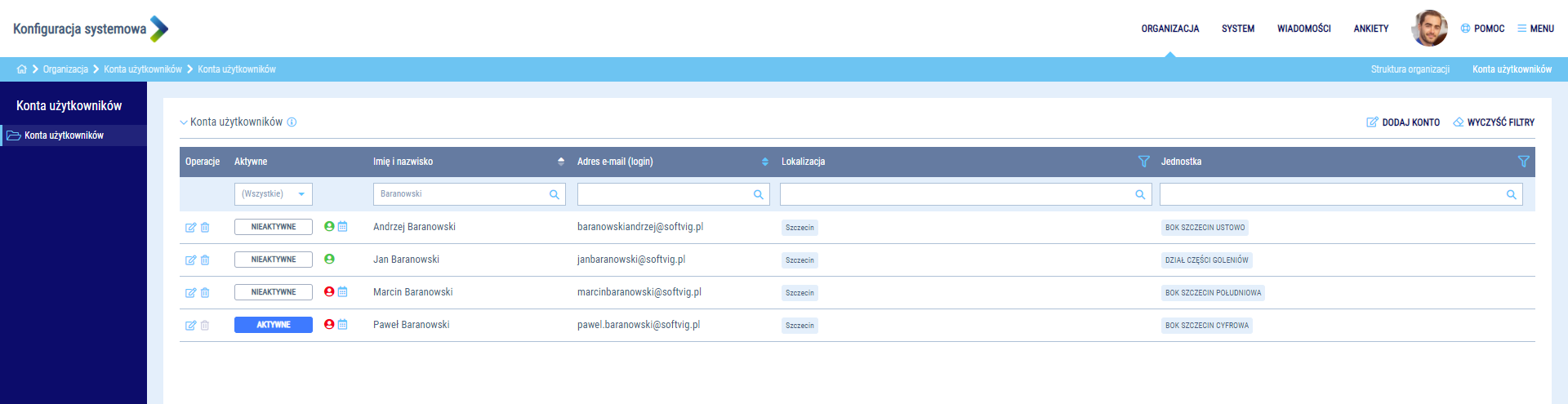1568x404 pixels.
Task: Click trash icon in Jan Baranowski row
Action: click(x=205, y=260)
